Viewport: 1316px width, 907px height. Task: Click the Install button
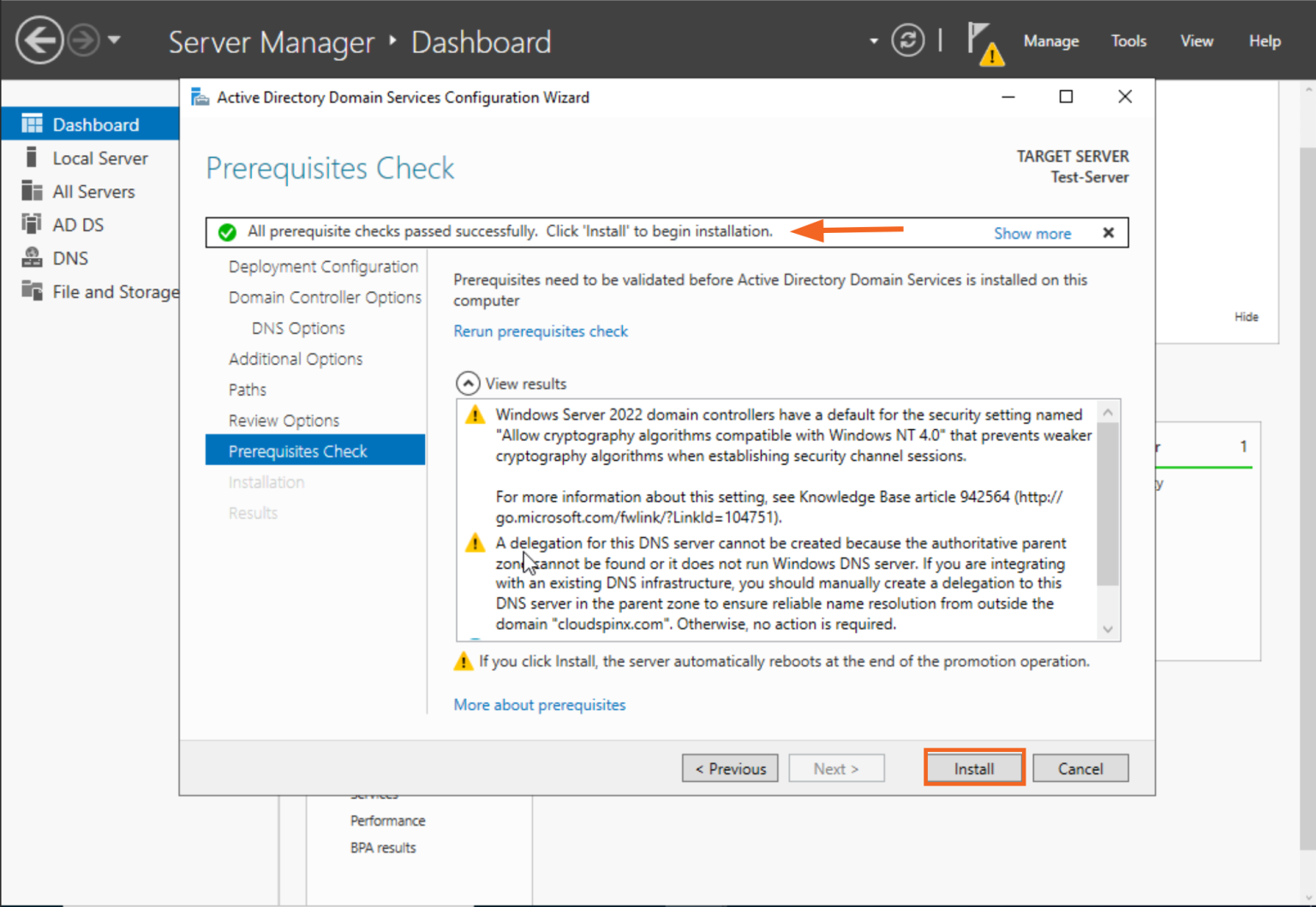(974, 768)
